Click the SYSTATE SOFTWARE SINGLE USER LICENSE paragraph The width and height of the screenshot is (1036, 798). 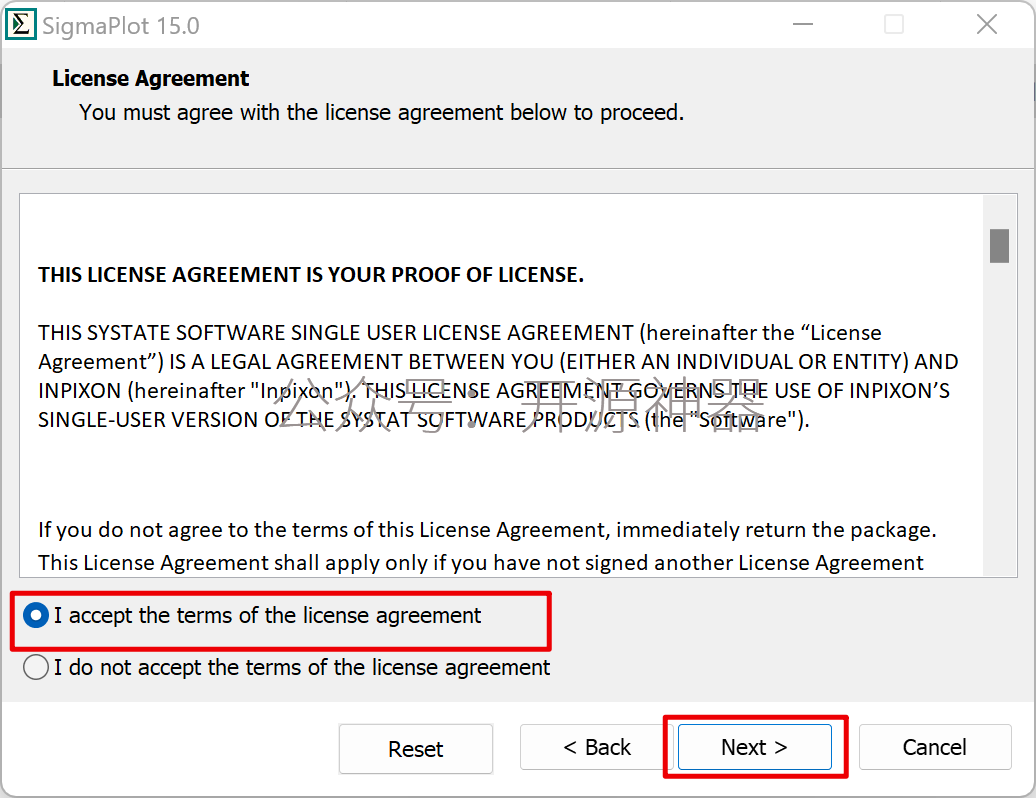click(498, 376)
